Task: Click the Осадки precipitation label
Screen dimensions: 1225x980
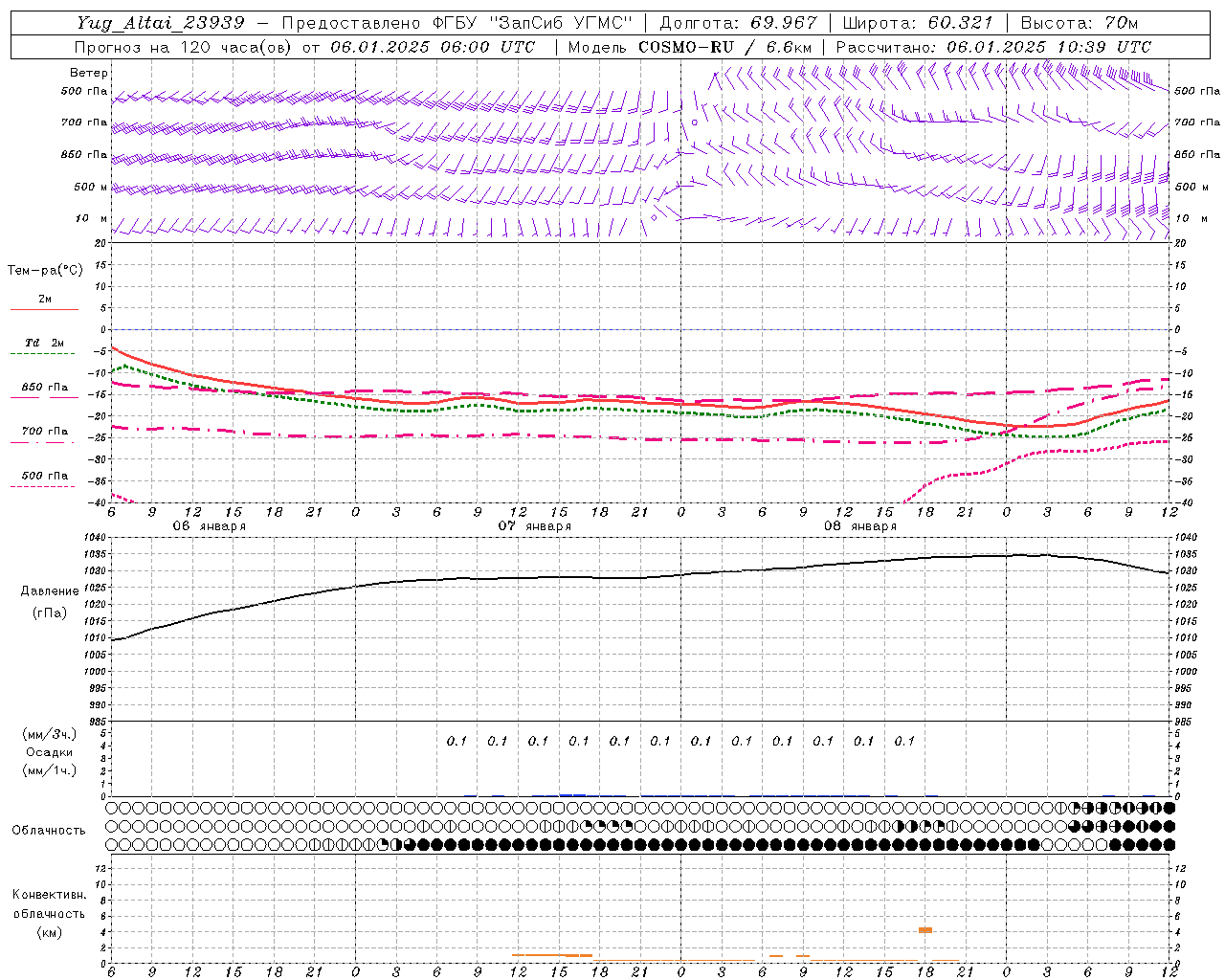Action: tap(50, 752)
